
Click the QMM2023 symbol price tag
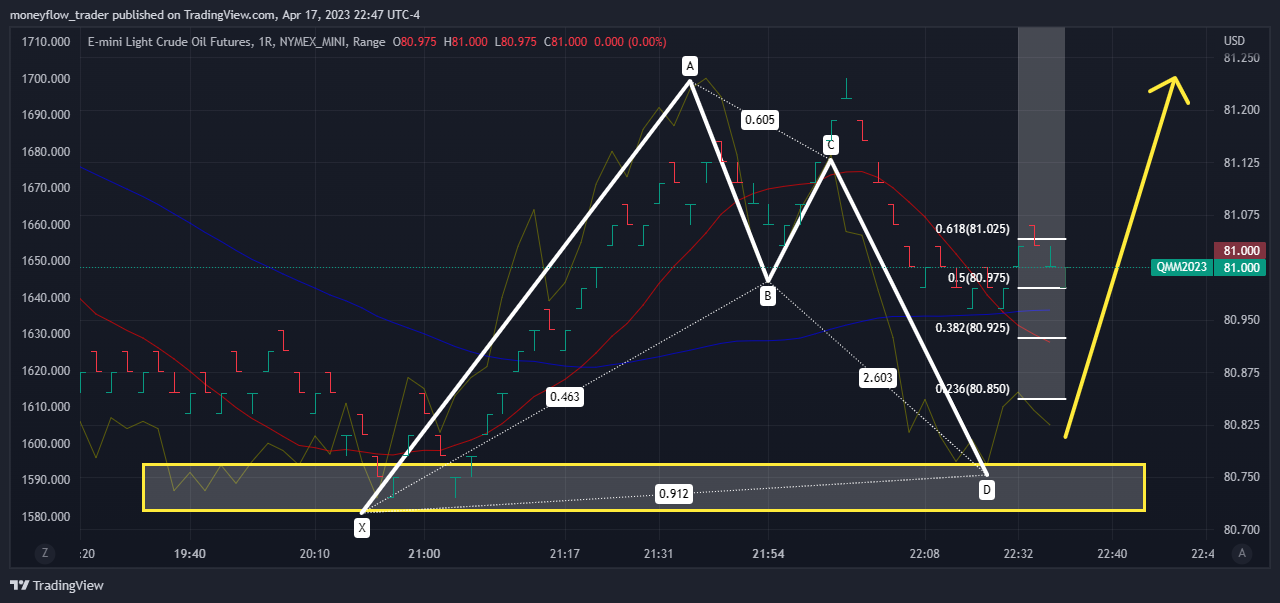tap(1183, 267)
